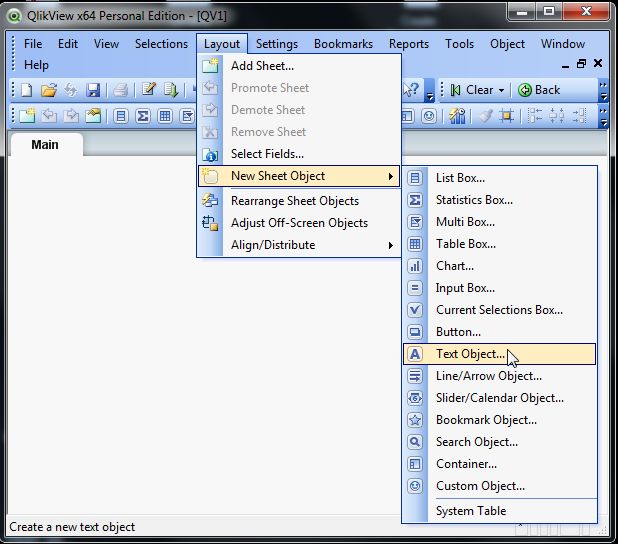Open the File menu

pyautogui.click(x=33, y=44)
